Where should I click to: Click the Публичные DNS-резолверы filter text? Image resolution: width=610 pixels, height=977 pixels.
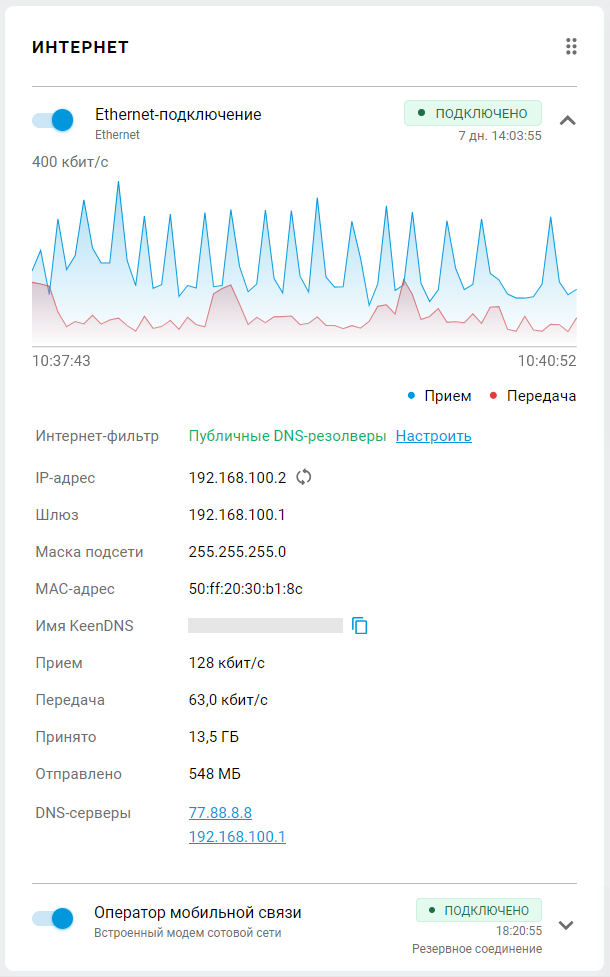point(287,436)
